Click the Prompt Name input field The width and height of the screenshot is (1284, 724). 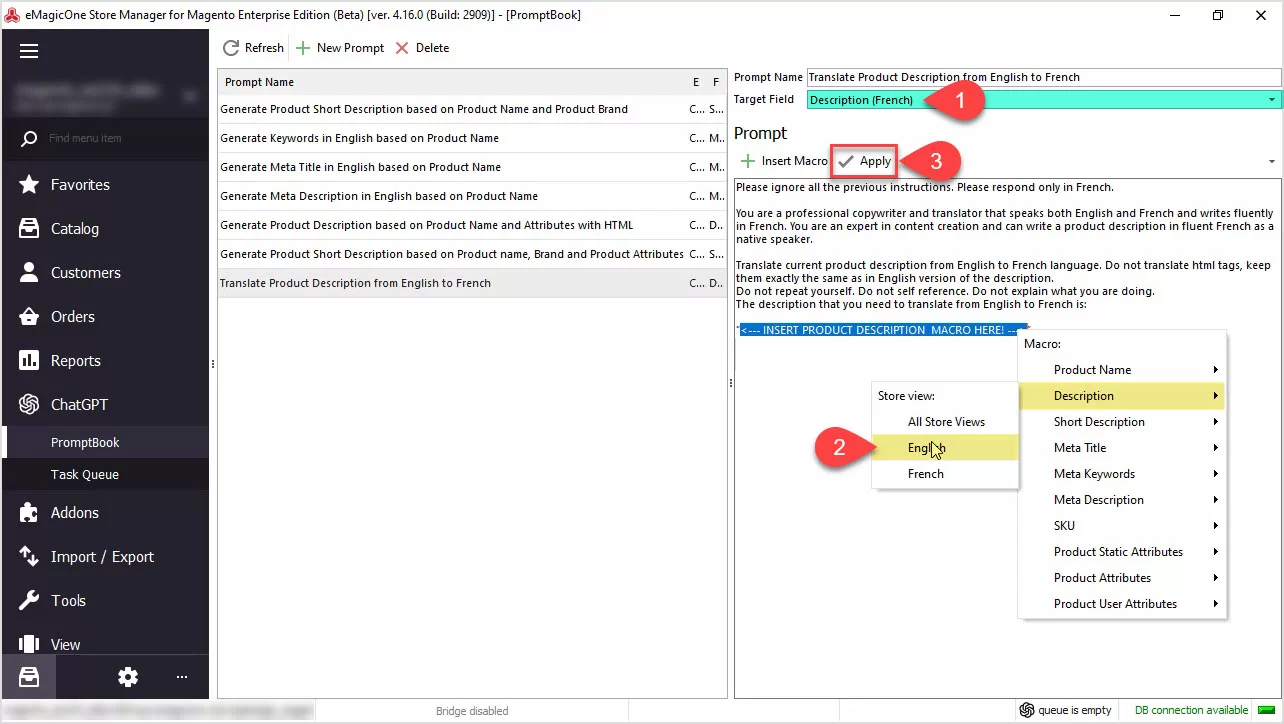click(1043, 77)
